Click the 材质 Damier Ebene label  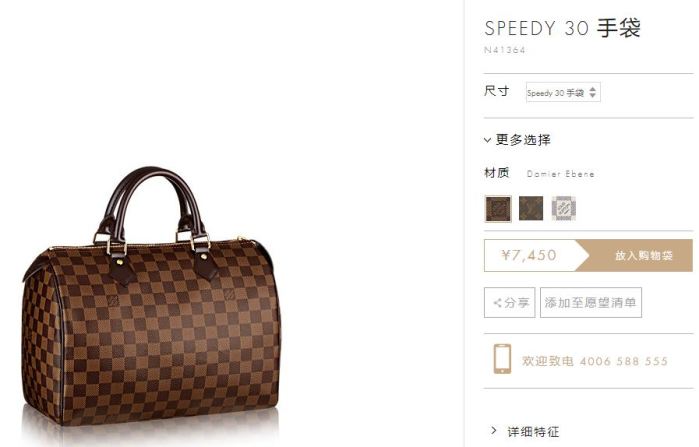[x=539, y=173]
